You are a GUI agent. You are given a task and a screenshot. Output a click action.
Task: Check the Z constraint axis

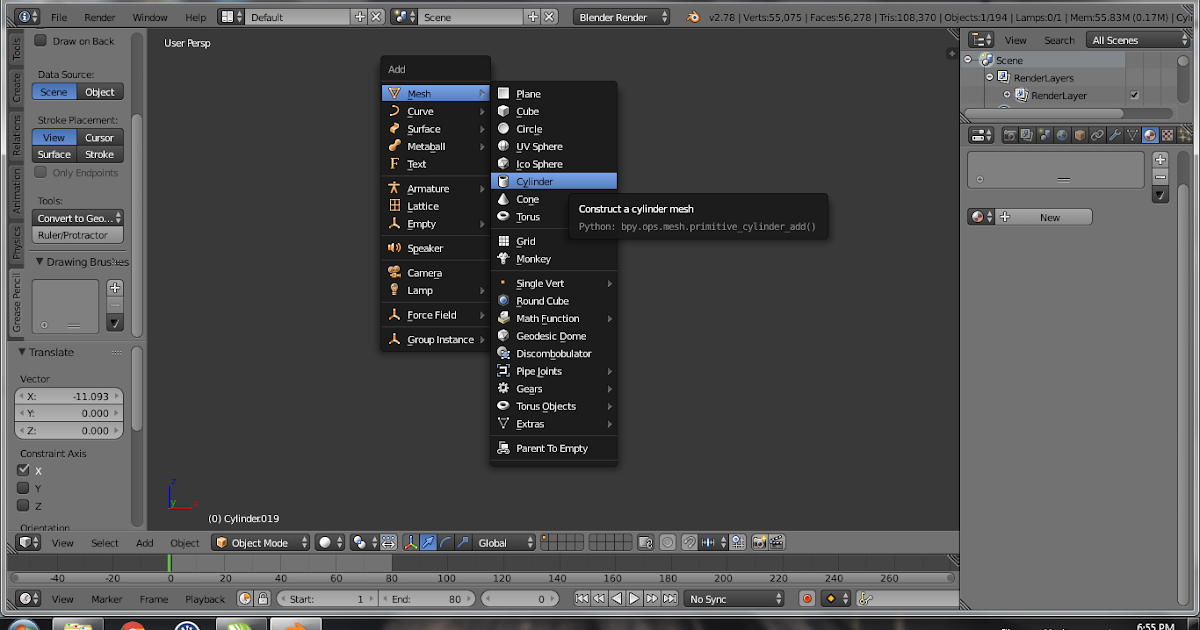click(x=23, y=505)
